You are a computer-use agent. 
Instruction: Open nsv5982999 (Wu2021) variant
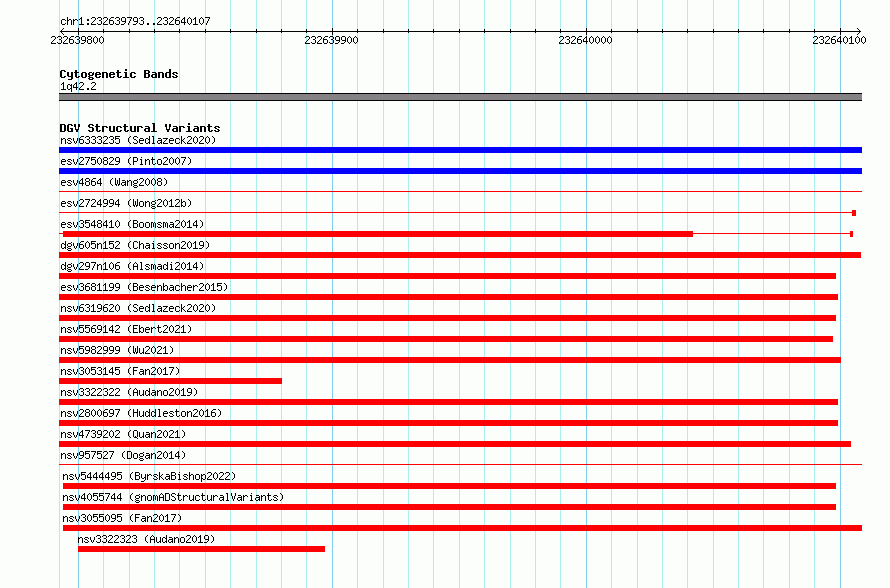(x=117, y=350)
